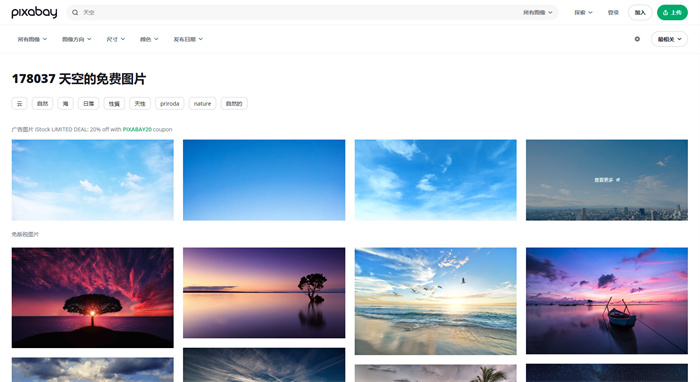Open boat on purple water photo
Screen dimensions: 700x382
pos(607,301)
